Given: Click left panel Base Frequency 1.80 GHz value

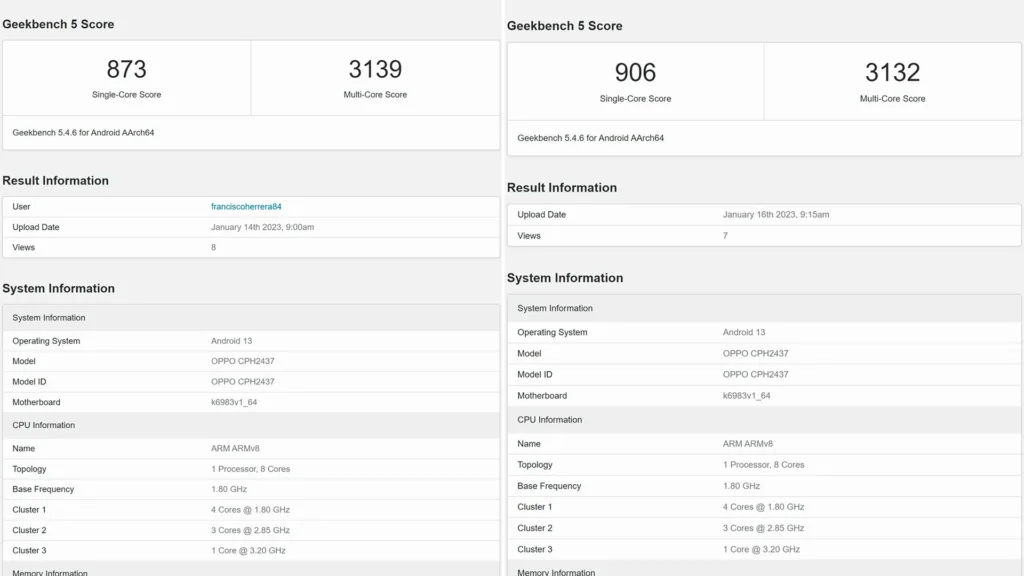Looking at the screenshot, I should pos(229,489).
